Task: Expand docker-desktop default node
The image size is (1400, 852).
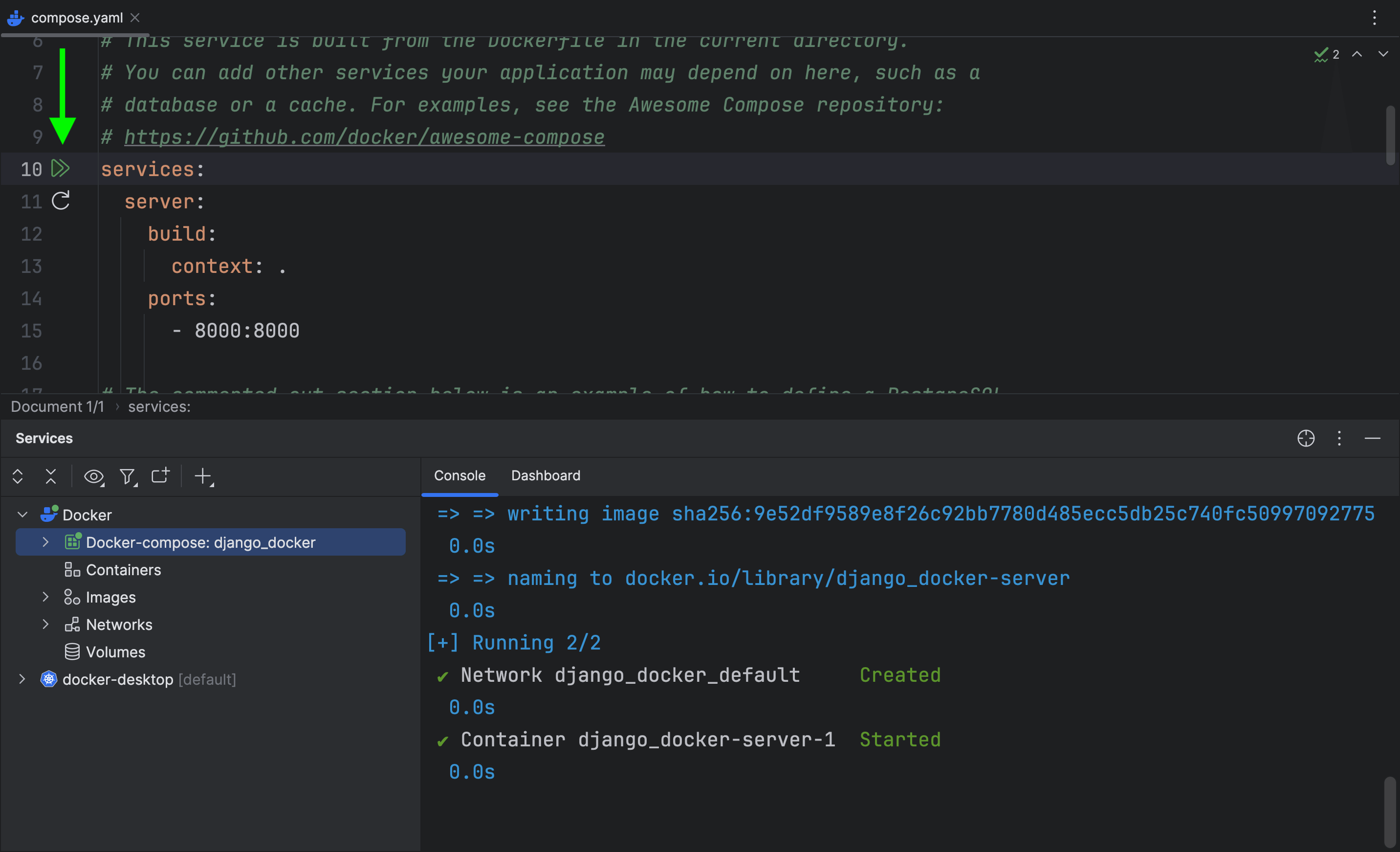Action: [x=22, y=679]
